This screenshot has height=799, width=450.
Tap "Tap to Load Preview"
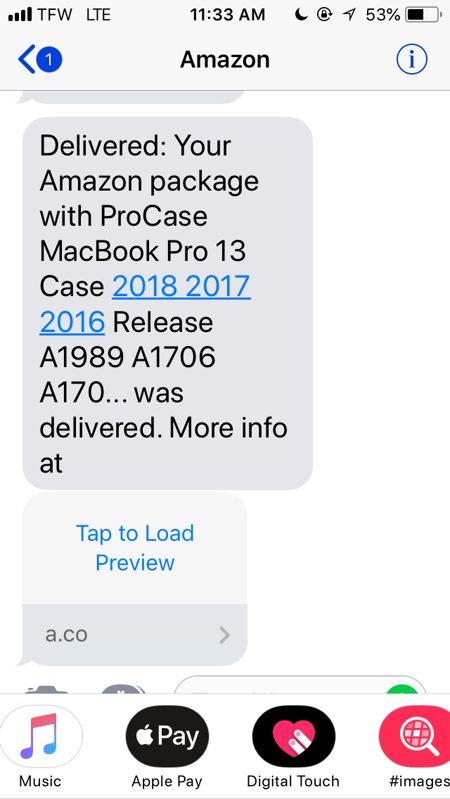click(x=135, y=548)
